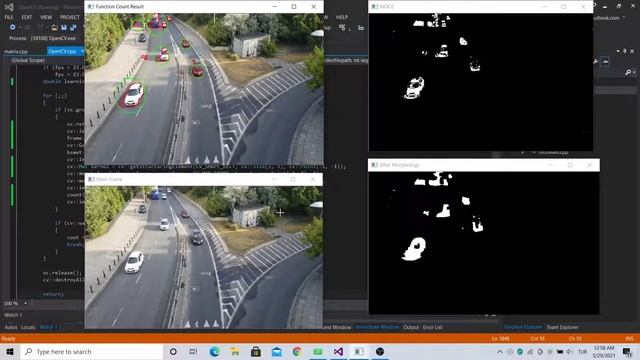This screenshot has height=360, width=640.
Task: Click the MOG2 window title bar
Action: click(480, 7)
